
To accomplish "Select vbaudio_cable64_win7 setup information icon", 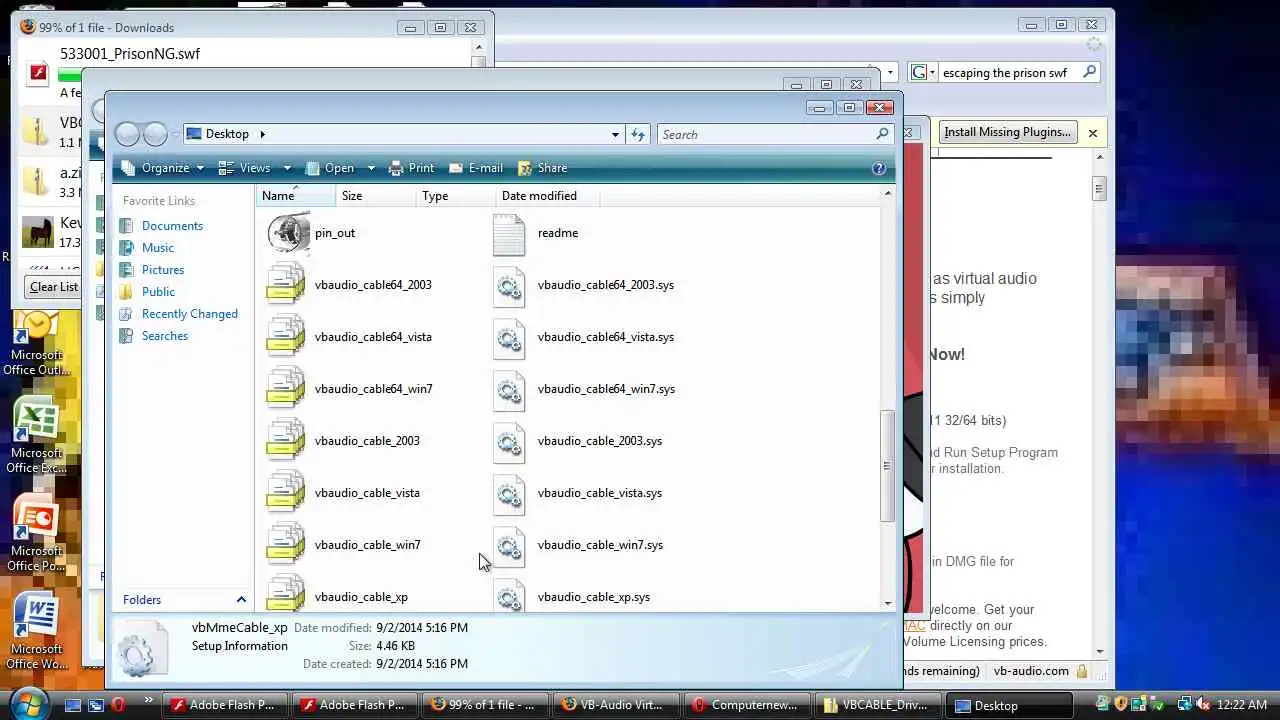I will click(x=286, y=389).
